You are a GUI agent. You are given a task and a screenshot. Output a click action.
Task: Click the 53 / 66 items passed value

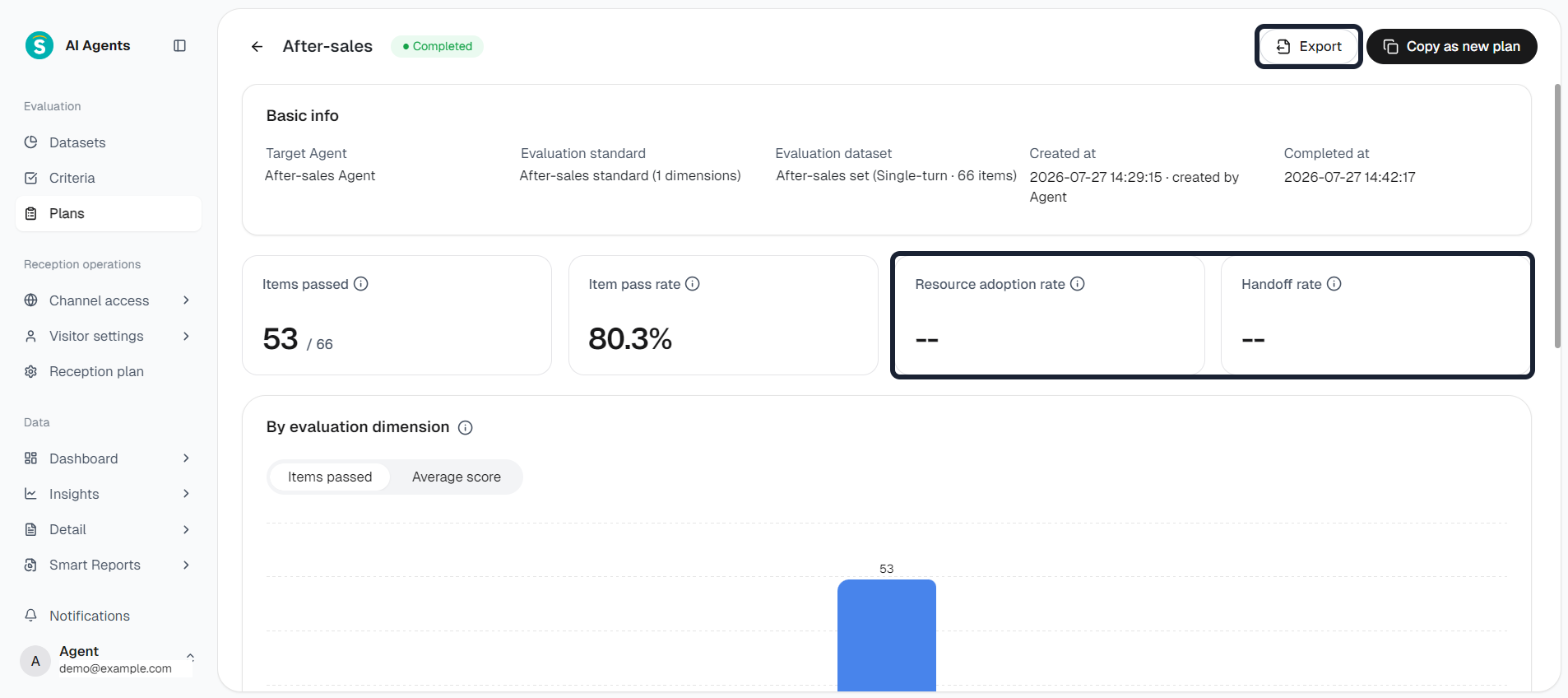297,340
